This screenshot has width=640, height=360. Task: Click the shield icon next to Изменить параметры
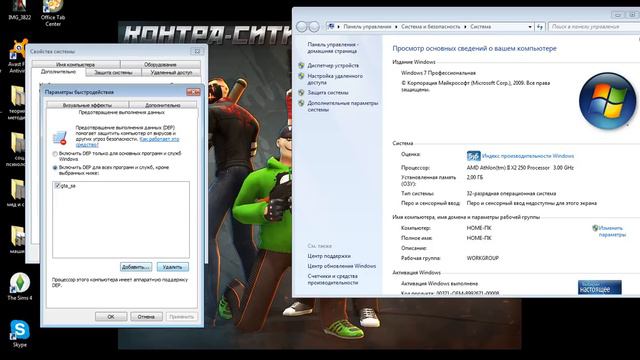(x=595, y=228)
